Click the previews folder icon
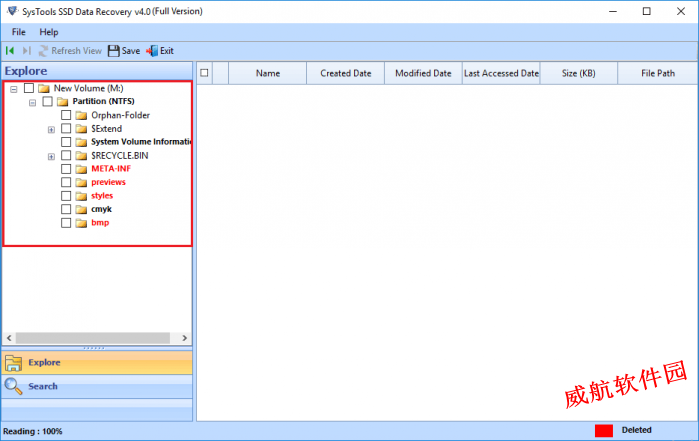Viewport: 699px width, 441px height. [81, 182]
